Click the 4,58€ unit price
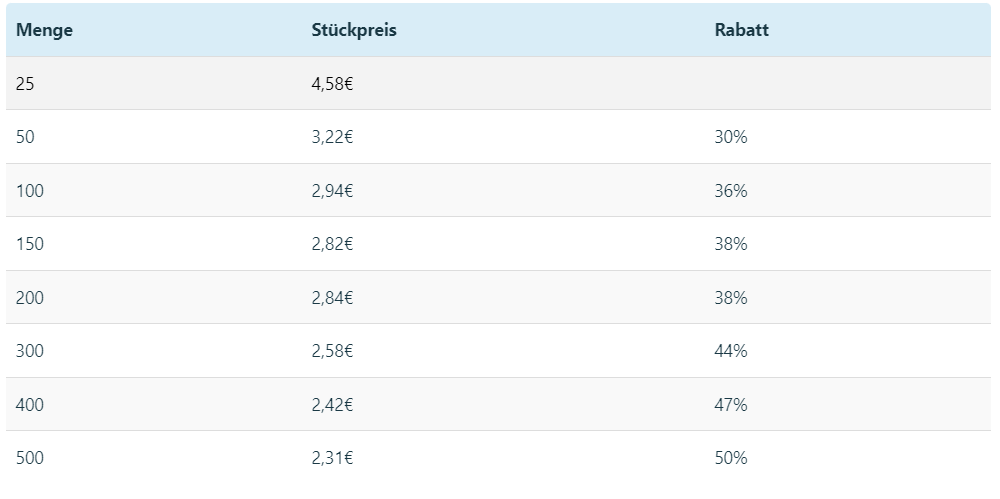This screenshot has width=1000, height=499. pyautogui.click(x=332, y=84)
